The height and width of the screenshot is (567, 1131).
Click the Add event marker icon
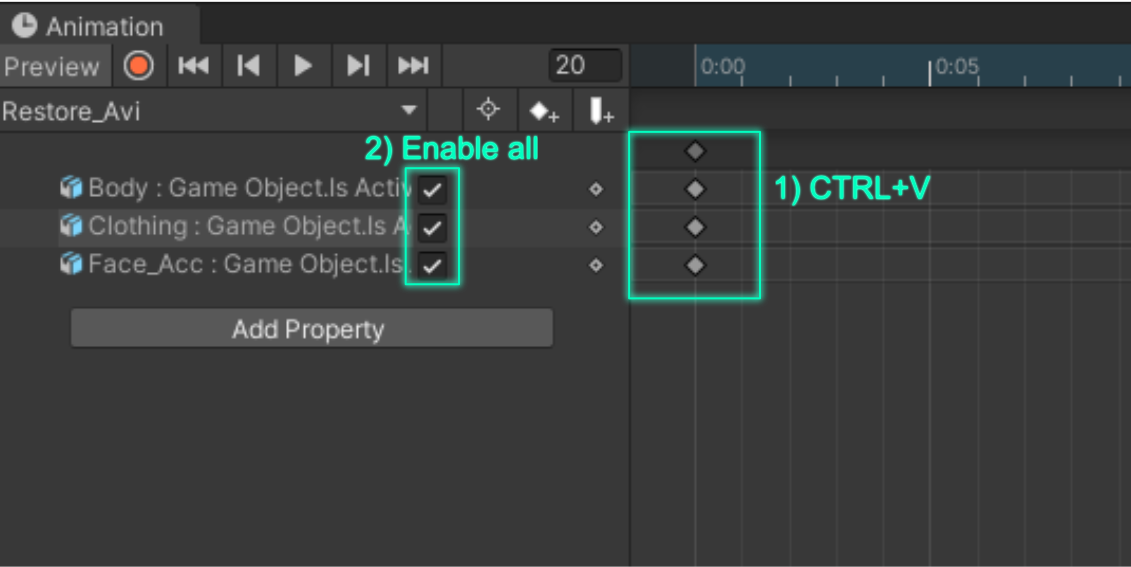[x=600, y=111]
